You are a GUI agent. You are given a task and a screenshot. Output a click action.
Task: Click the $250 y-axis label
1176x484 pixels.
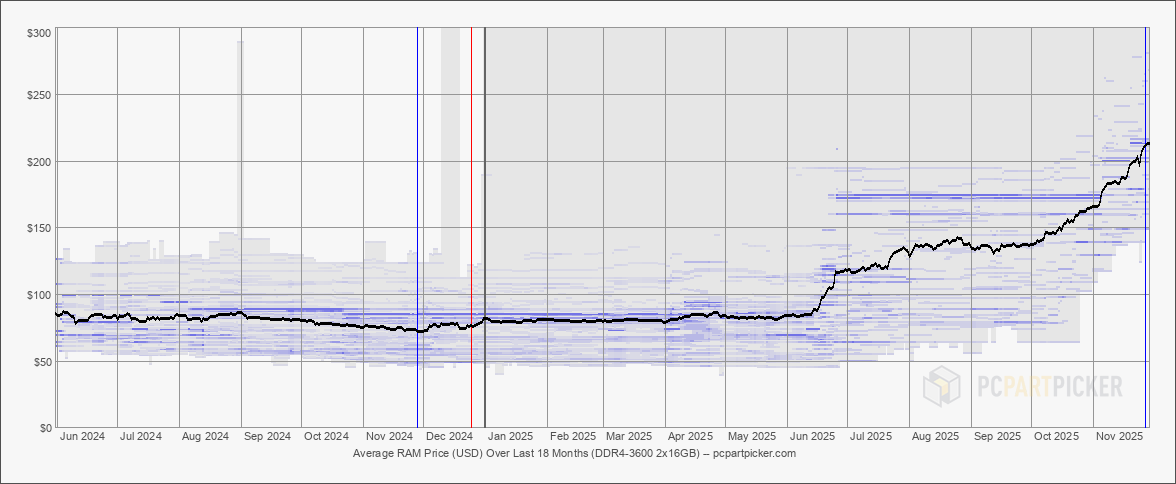tap(39, 95)
